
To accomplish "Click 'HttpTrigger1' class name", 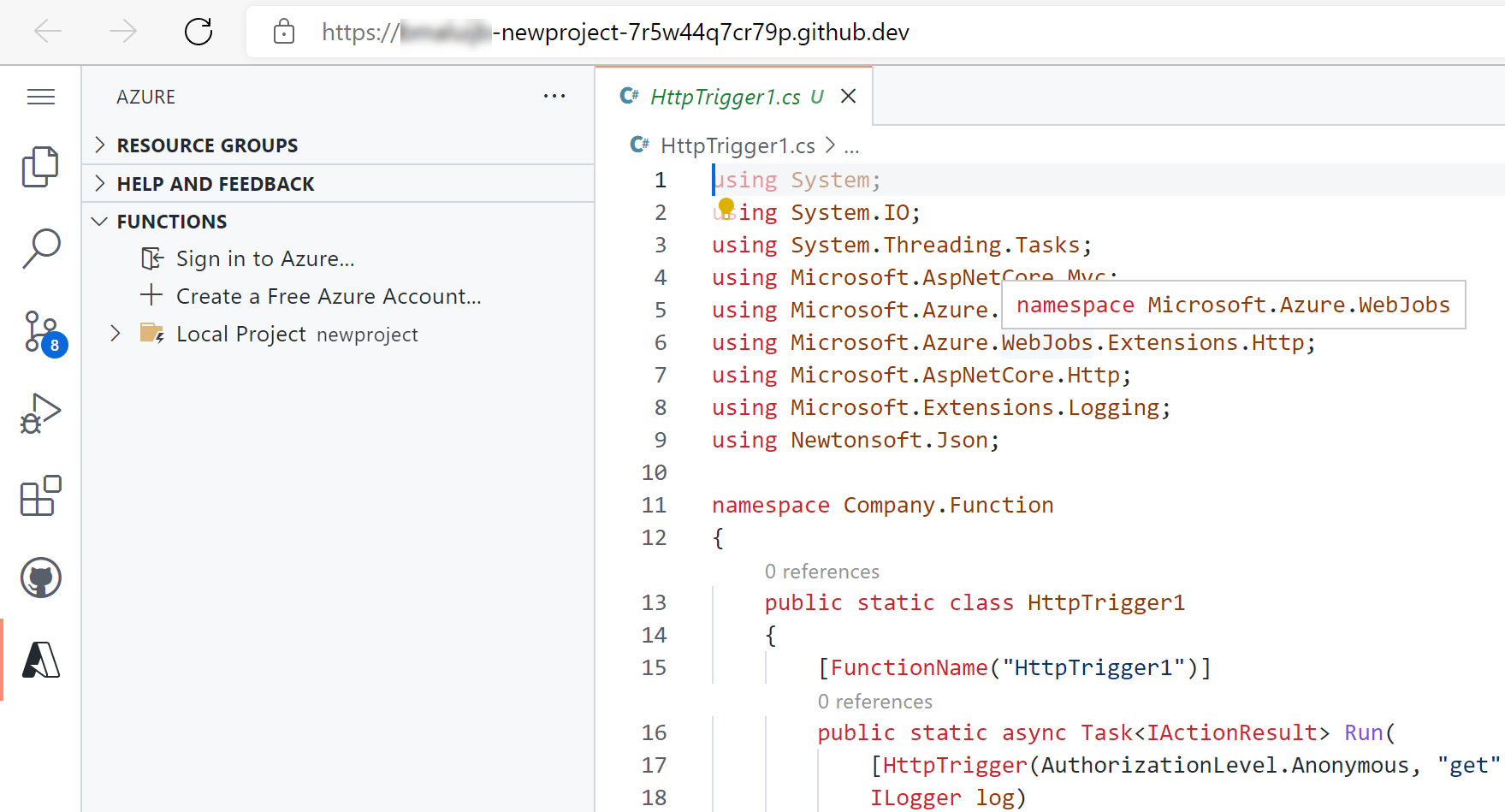I will [x=1105, y=602].
